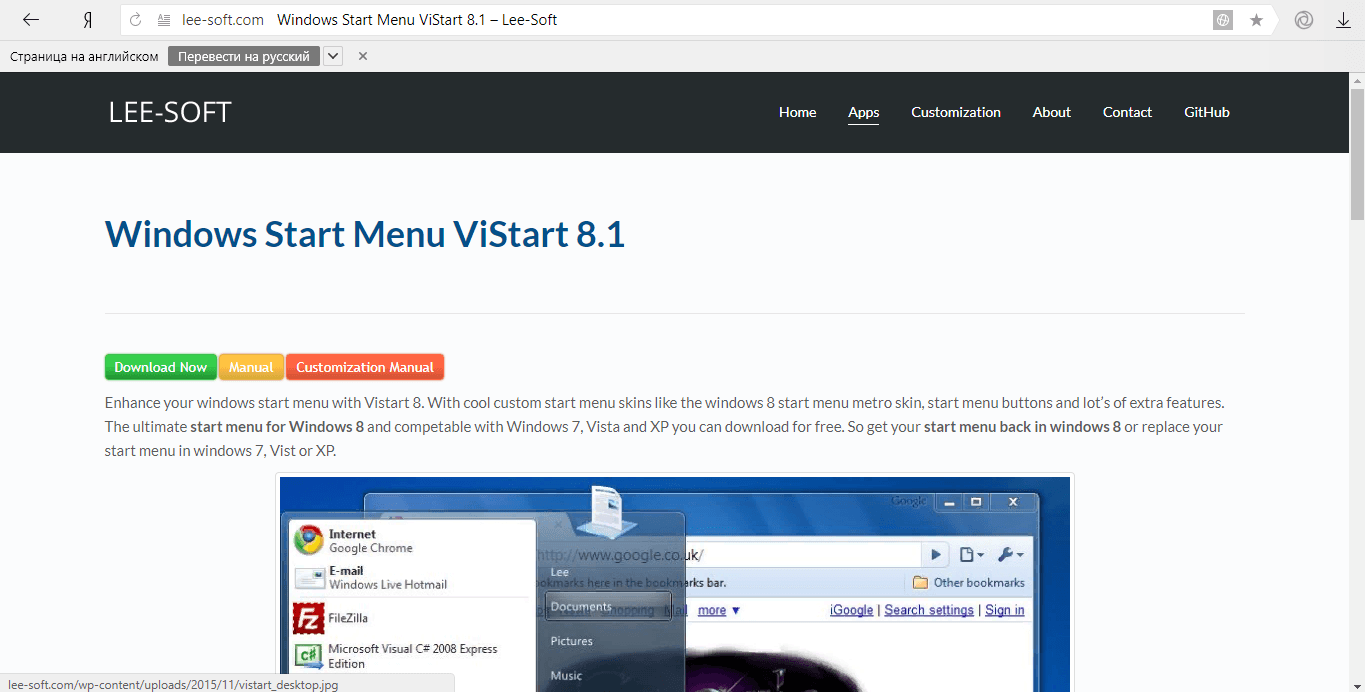Image resolution: width=1365 pixels, height=692 pixels.
Task: Dismiss the translation bar with the X
Action: (363, 56)
